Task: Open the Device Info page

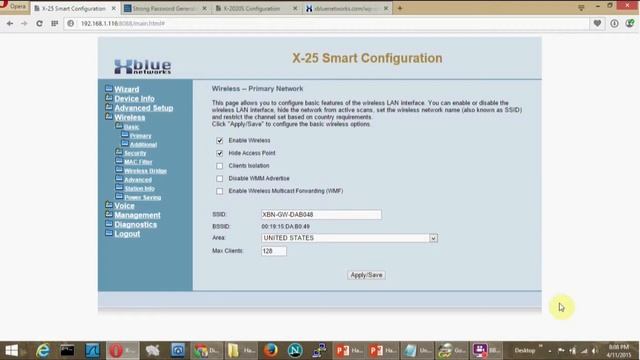Action: tap(134, 99)
